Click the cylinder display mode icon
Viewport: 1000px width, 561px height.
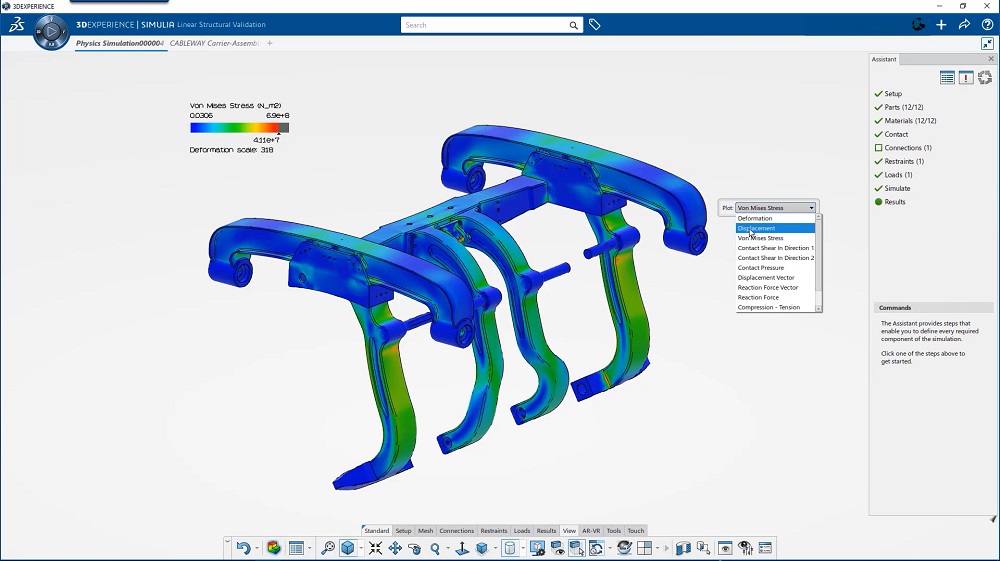pos(510,548)
